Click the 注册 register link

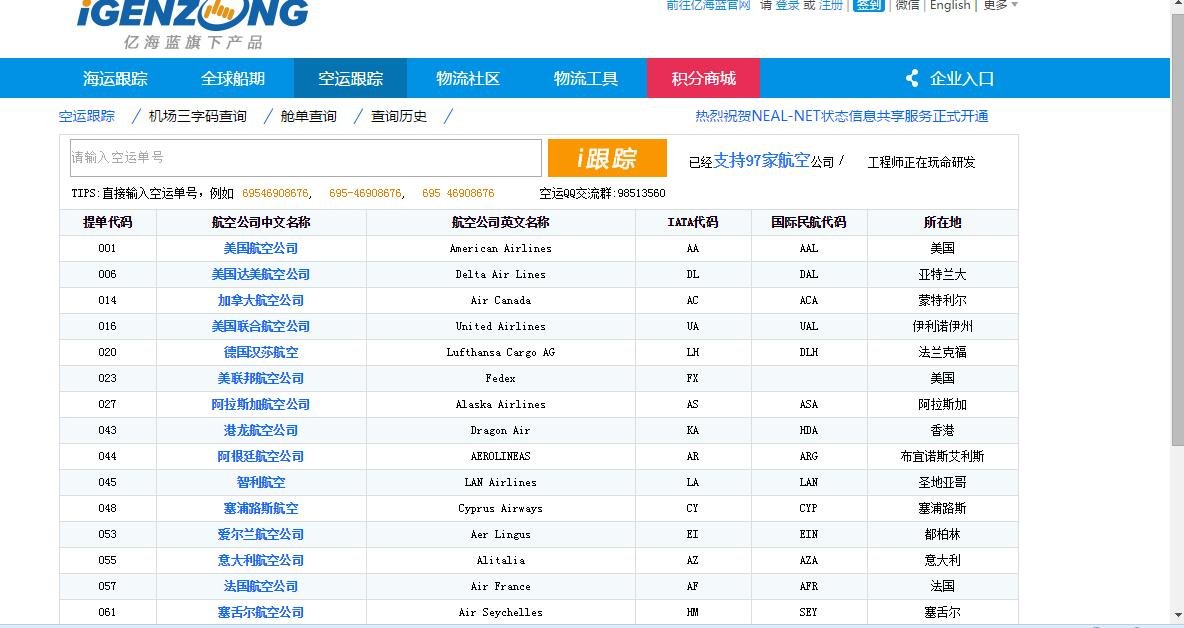tap(831, 6)
